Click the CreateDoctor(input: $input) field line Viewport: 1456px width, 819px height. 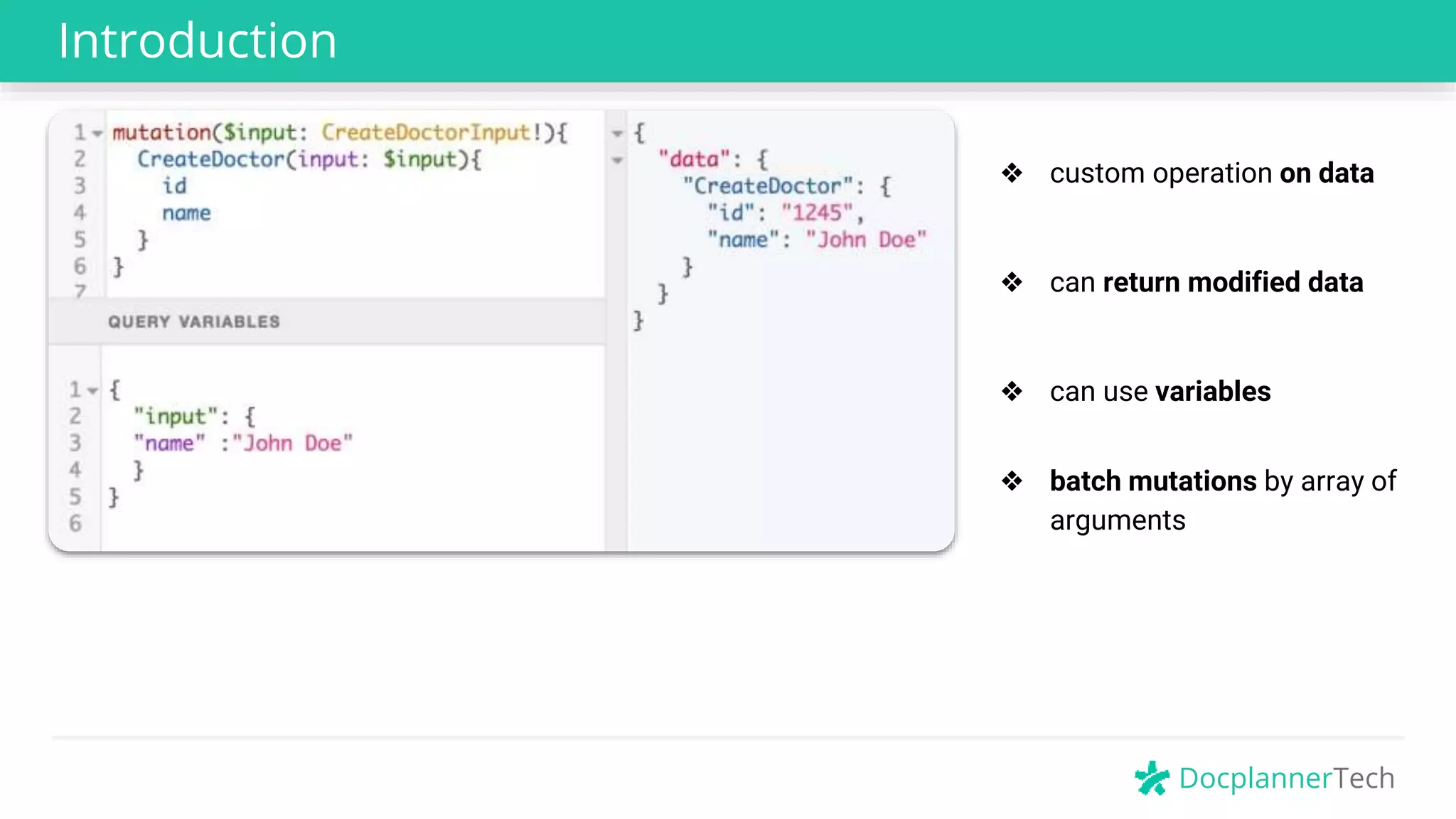pyautogui.click(x=309, y=159)
